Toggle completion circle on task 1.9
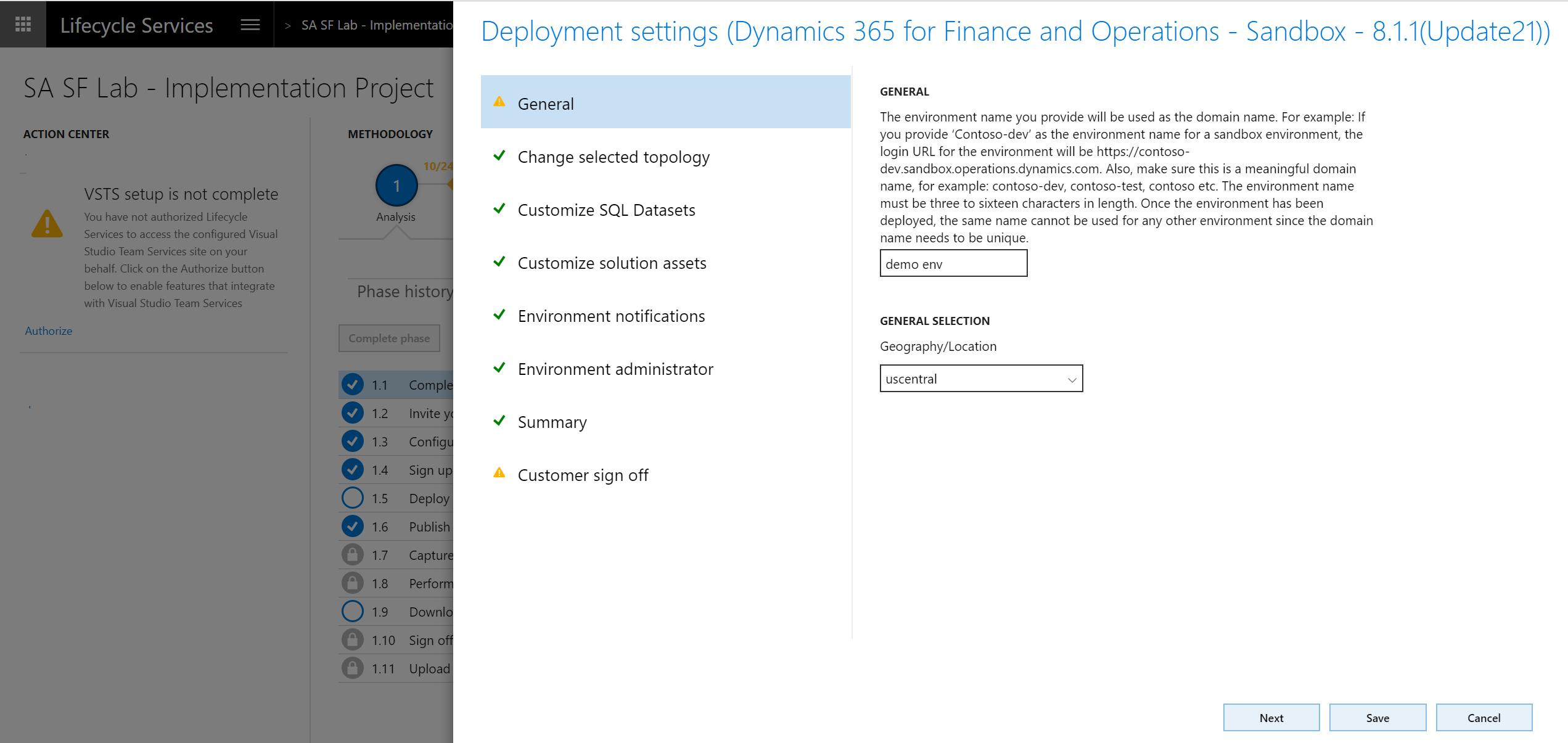1568x743 pixels. [x=352, y=611]
